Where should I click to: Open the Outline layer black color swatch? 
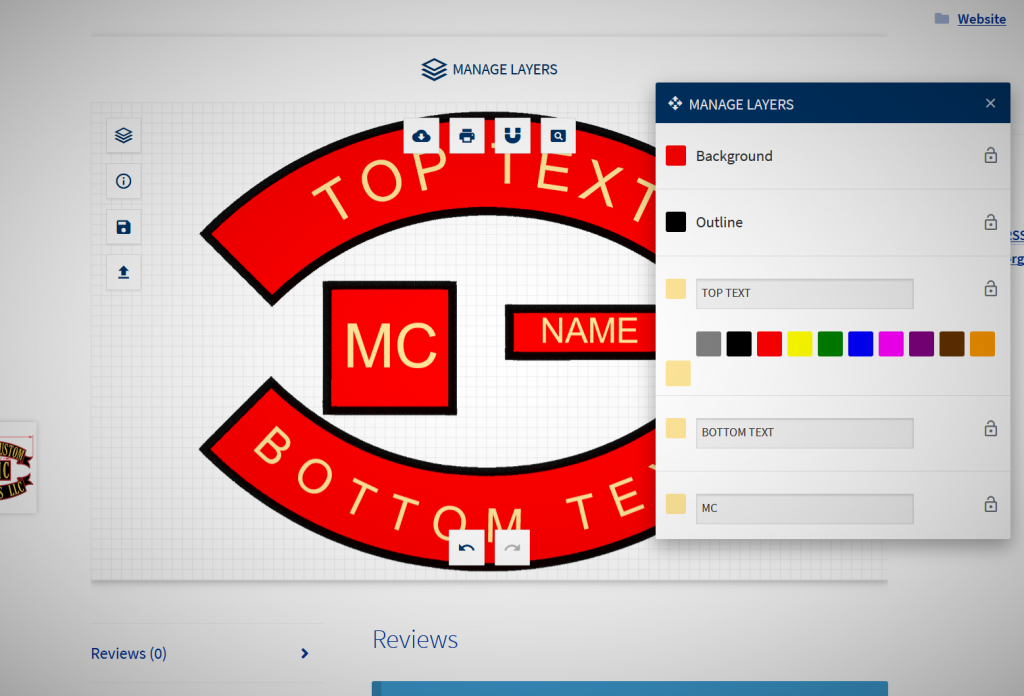click(x=676, y=222)
